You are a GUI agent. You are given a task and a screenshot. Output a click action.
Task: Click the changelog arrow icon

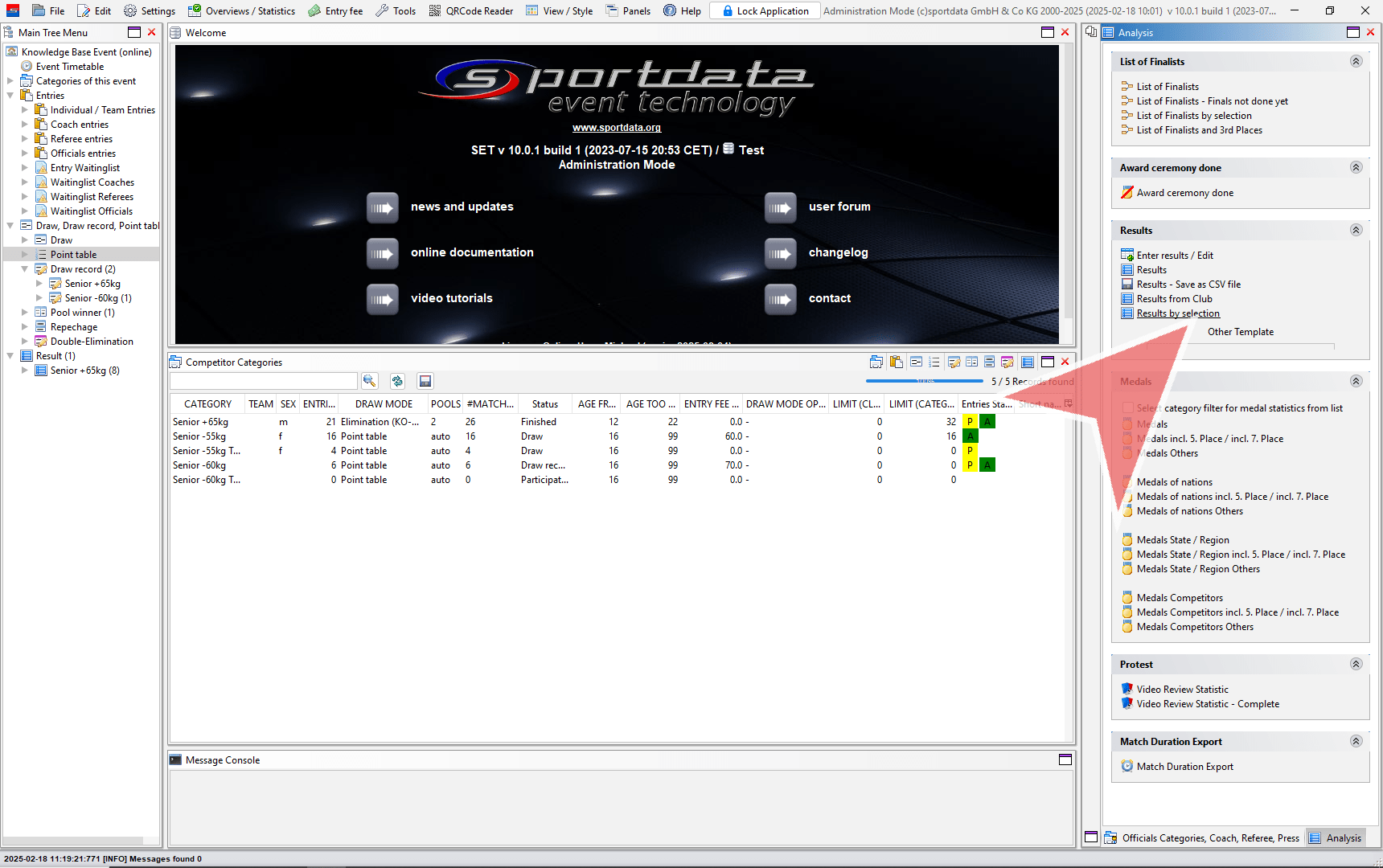click(x=780, y=253)
